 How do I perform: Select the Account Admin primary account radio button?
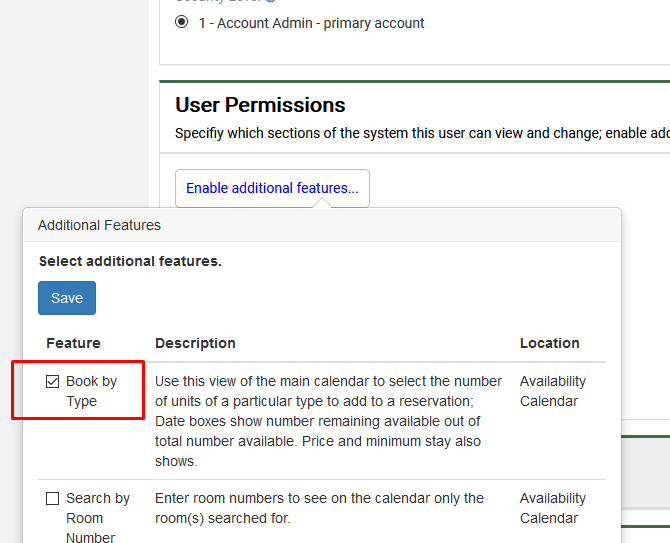(181, 23)
